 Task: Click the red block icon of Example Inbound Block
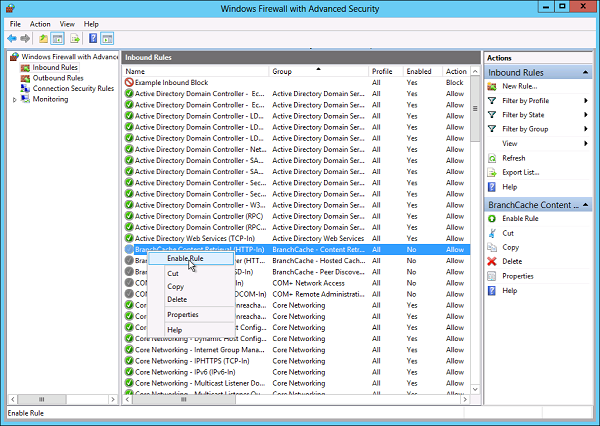129,82
